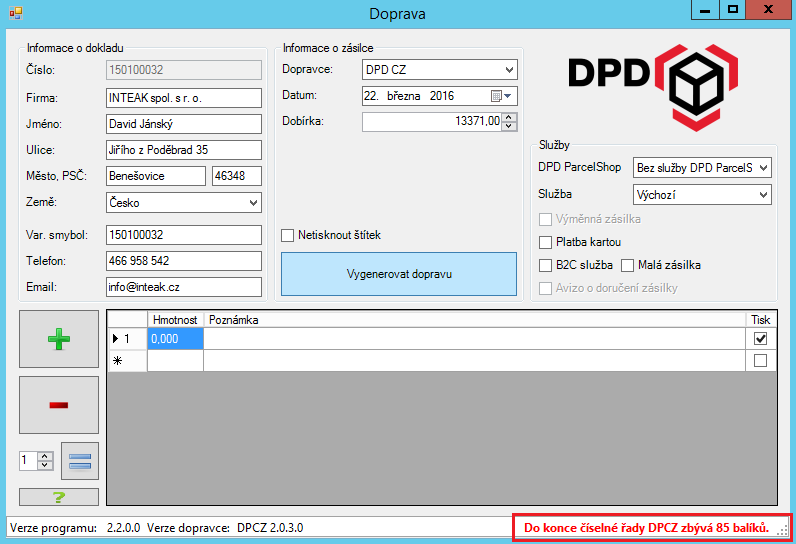This screenshot has height=544, width=796.
Task: Click the year 2016 in Datum field
Action: tap(442, 96)
